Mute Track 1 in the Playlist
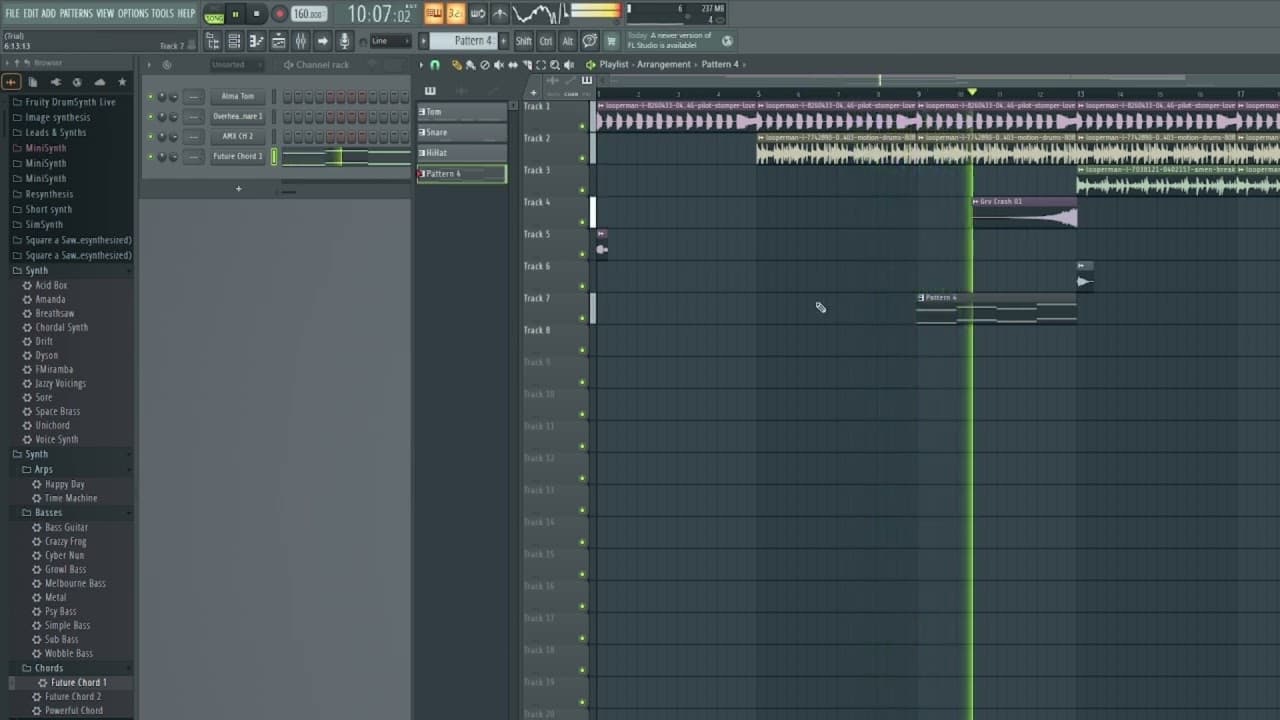Viewport: 1280px width, 720px height. (583, 126)
